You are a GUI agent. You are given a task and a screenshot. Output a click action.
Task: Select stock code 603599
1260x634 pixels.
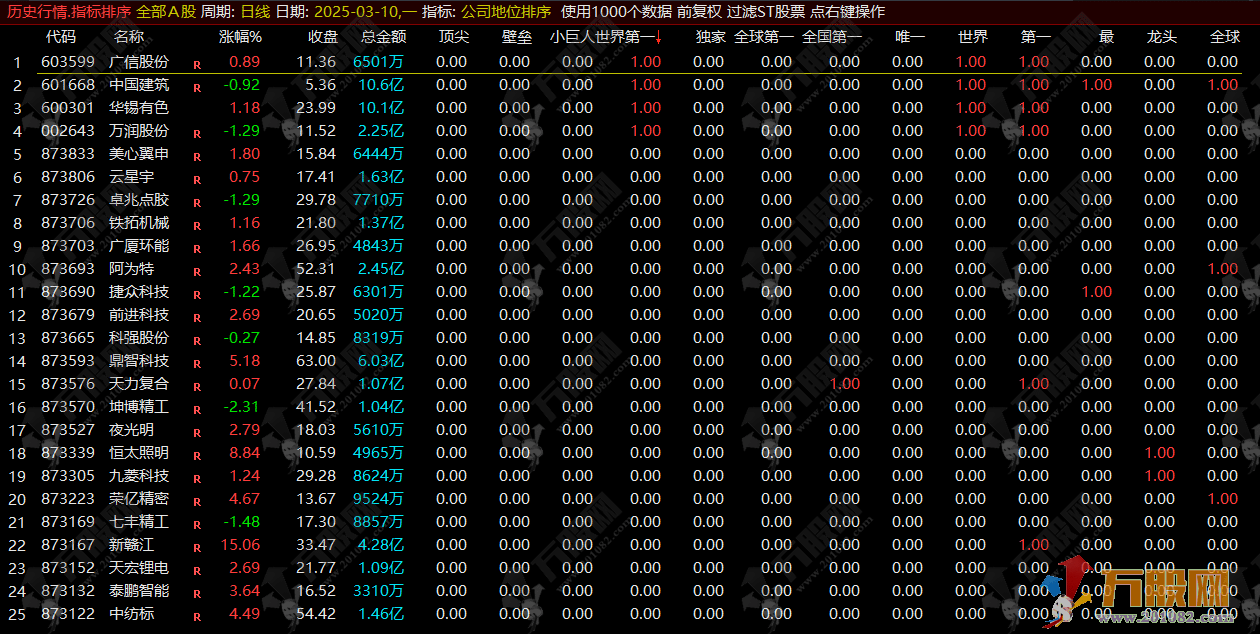point(68,62)
